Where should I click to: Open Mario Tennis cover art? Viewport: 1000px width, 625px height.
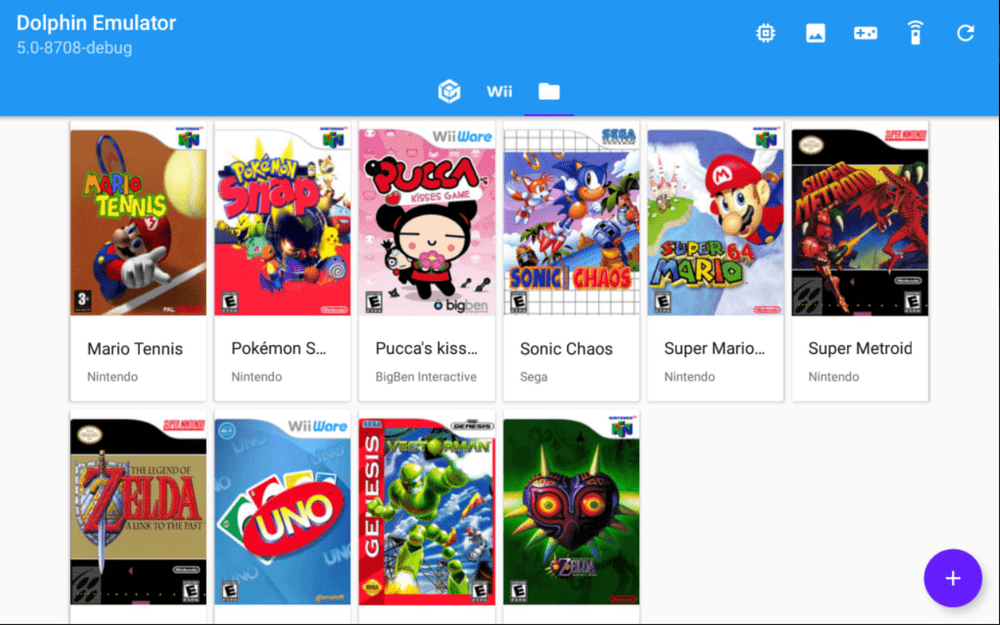tap(138, 221)
